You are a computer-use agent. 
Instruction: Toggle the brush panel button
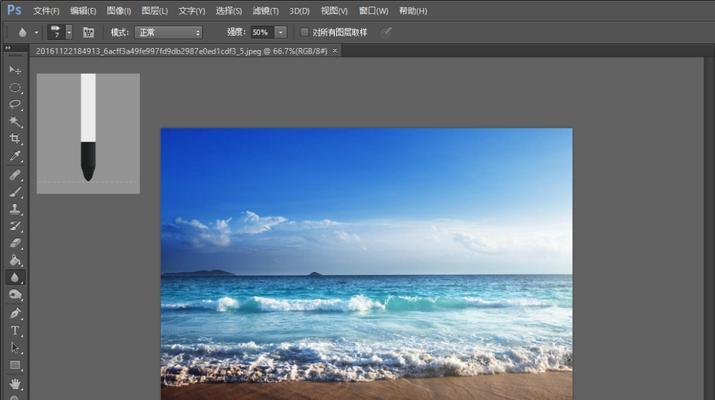[x=88, y=32]
